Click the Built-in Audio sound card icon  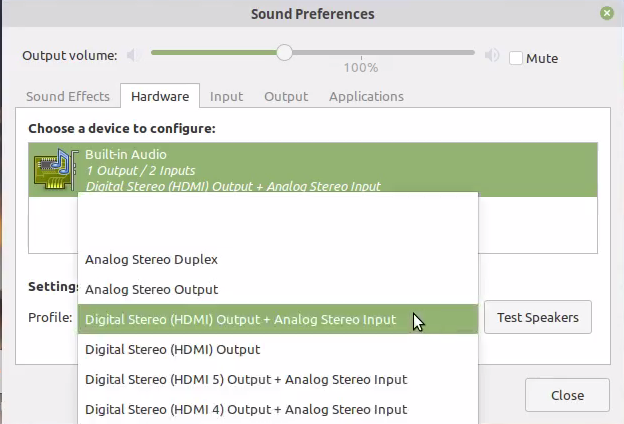point(54,169)
